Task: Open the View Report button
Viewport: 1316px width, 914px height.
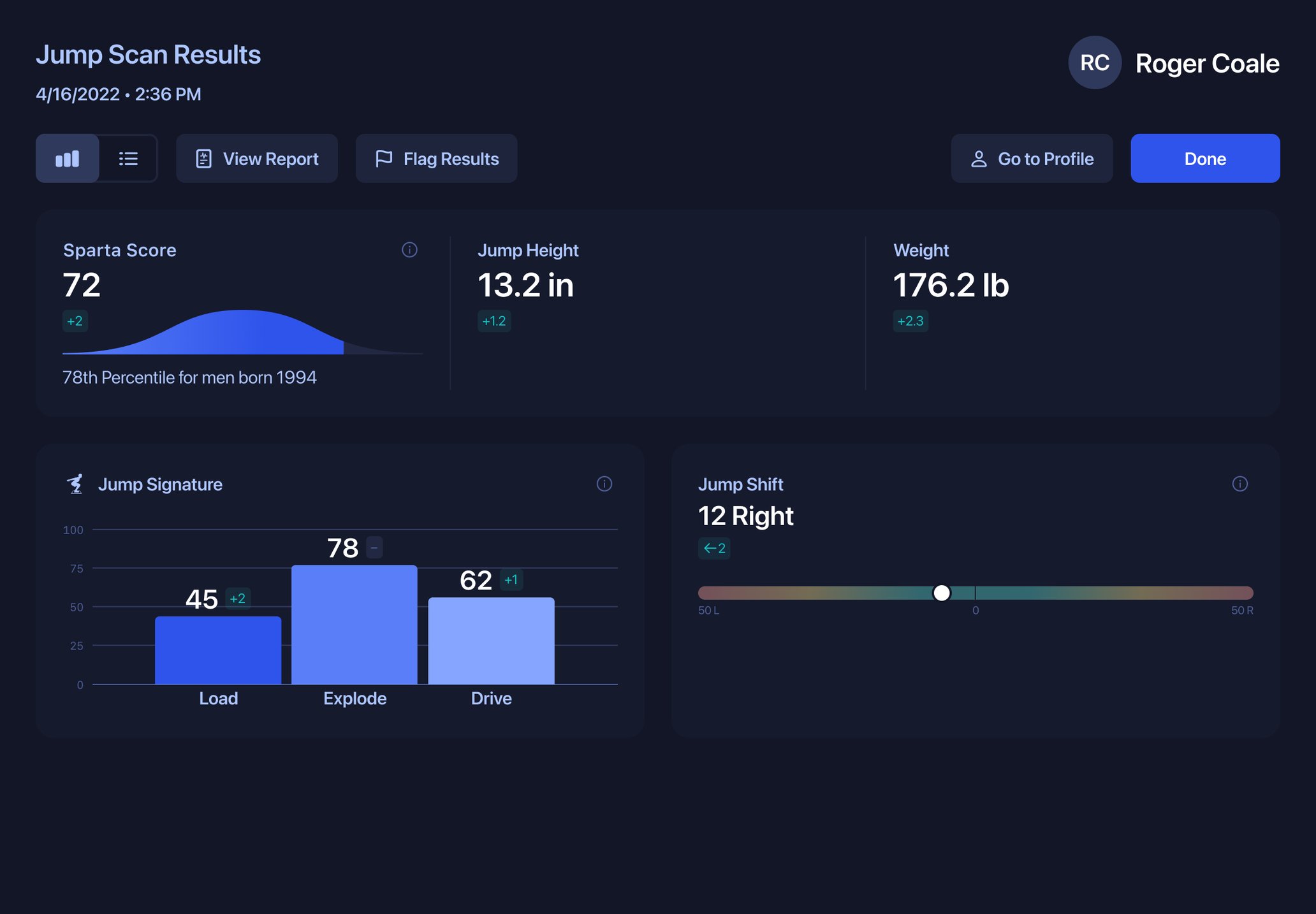Action: click(x=257, y=159)
